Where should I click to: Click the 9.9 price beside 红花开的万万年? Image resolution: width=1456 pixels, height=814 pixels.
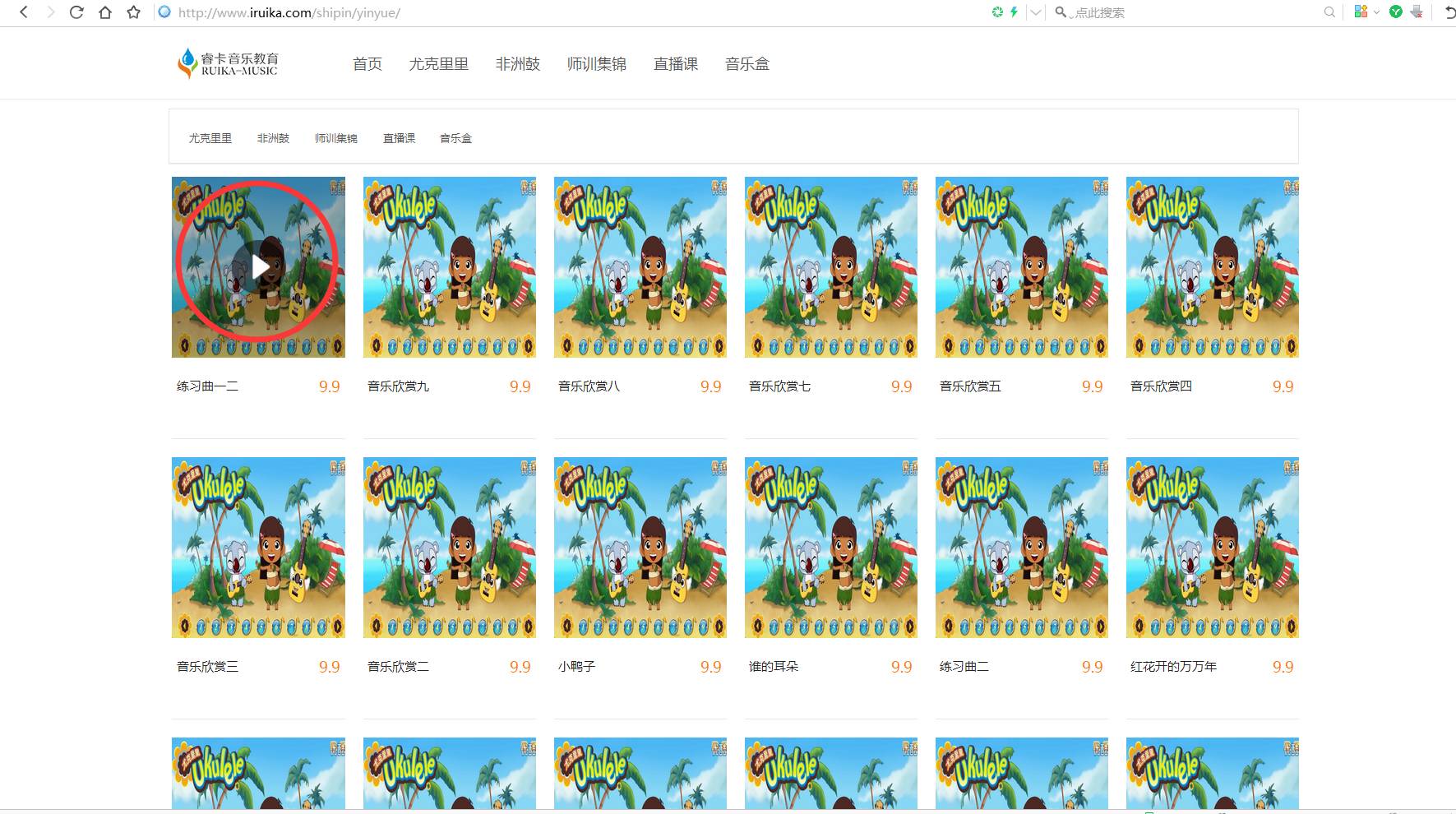[1283, 667]
